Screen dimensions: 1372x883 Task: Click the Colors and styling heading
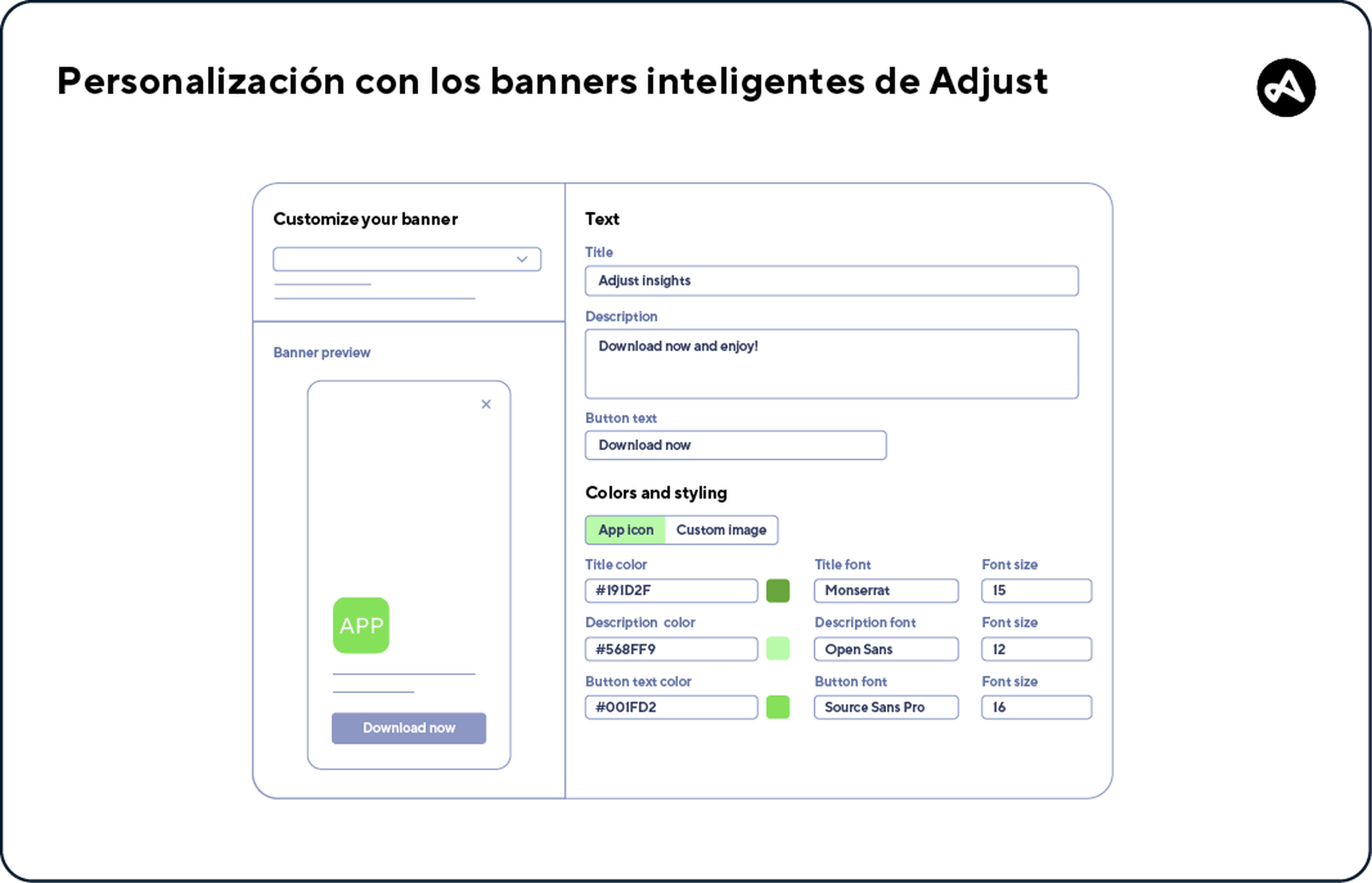[x=656, y=493]
